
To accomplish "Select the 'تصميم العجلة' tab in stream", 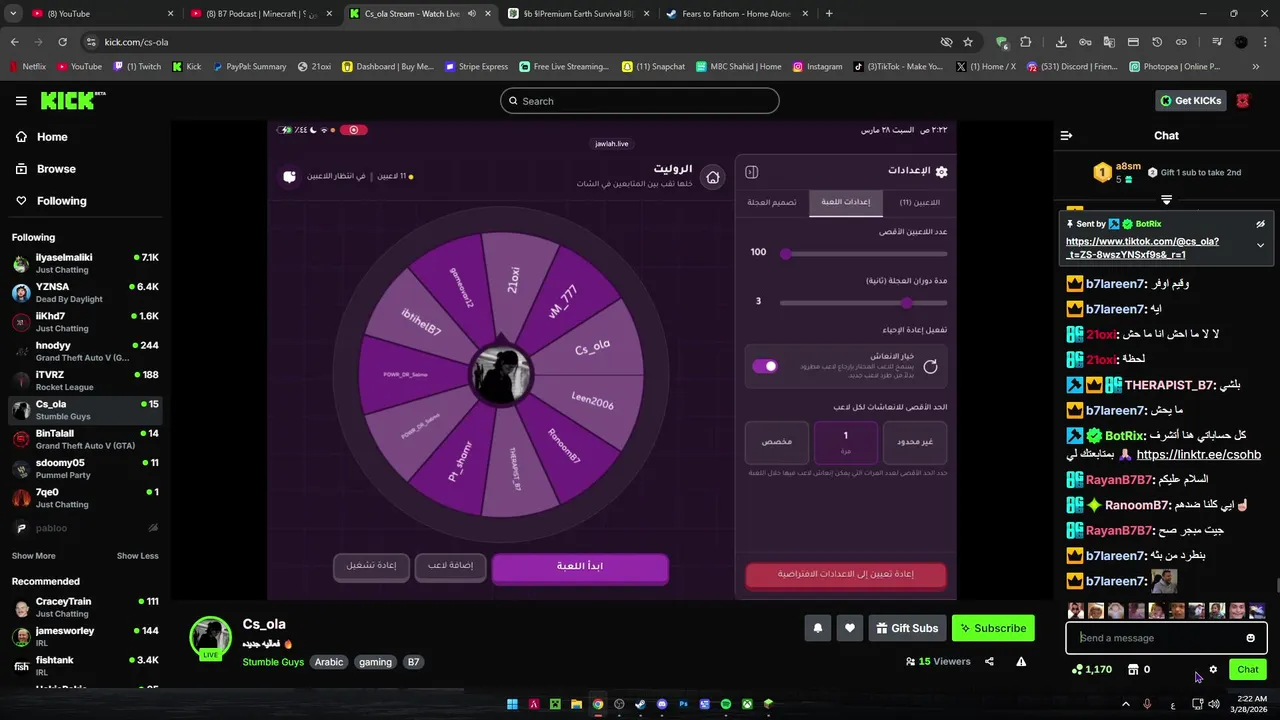I will tap(772, 202).
